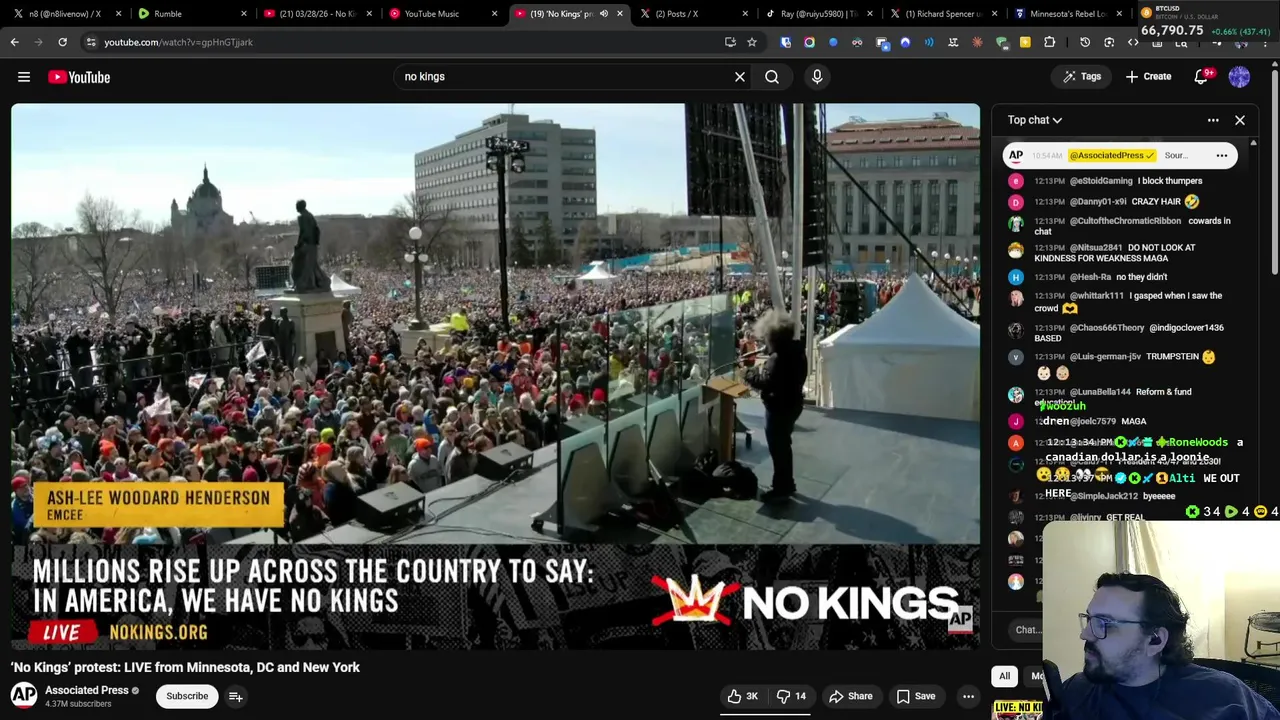Open YouTube notifications bell
The height and width of the screenshot is (720, 1280).
[x=1202, y=77]
